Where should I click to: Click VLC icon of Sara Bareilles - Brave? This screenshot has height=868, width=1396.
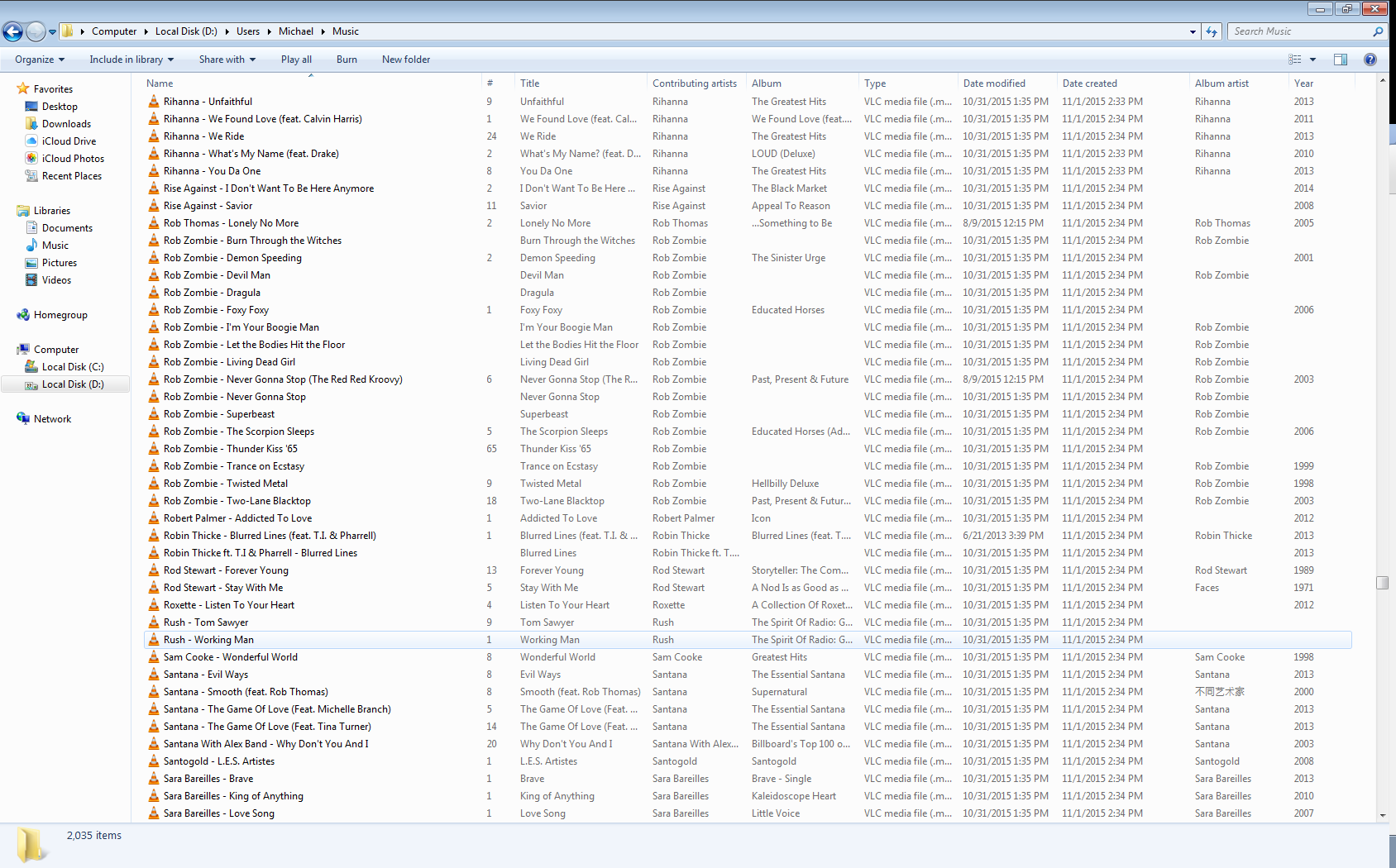[x=154, y=779]
